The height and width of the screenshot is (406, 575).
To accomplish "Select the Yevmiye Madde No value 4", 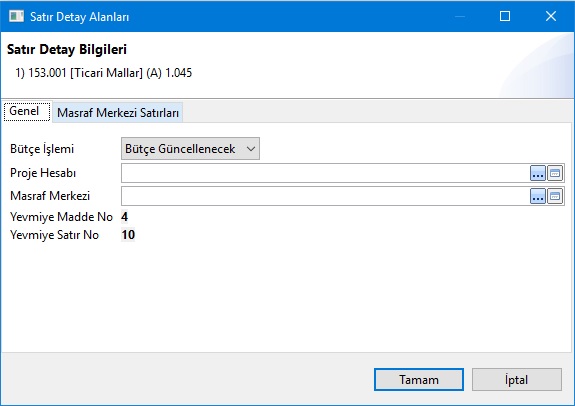I will tap(125, 217).
